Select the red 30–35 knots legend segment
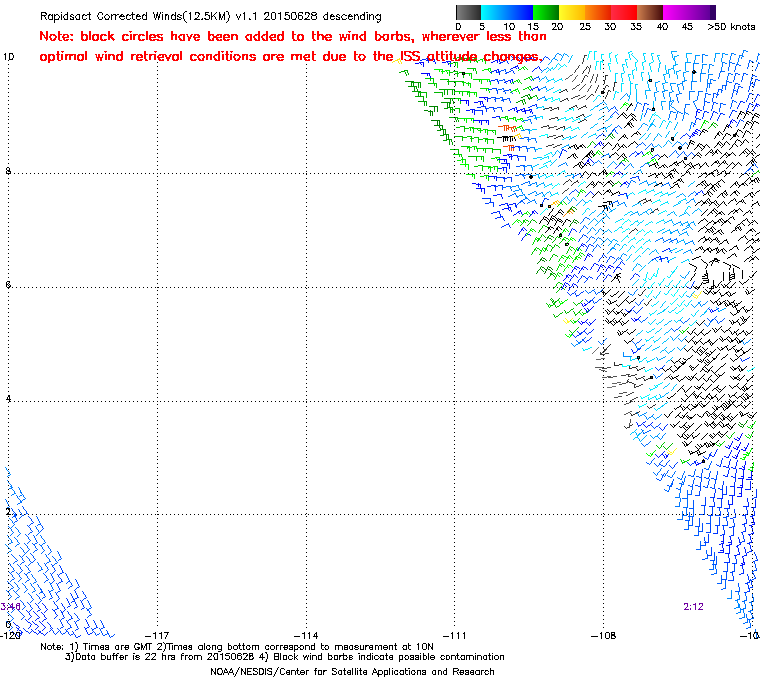 [624, 12]
